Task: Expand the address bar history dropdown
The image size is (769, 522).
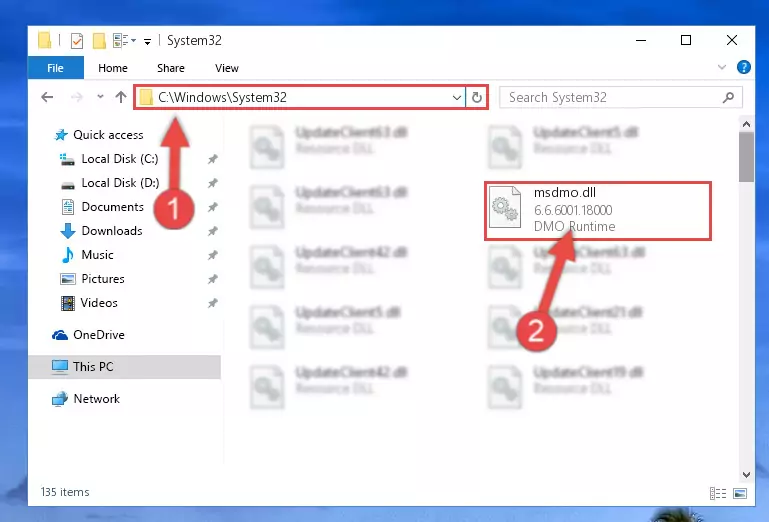Action: [x=457, y=97]
